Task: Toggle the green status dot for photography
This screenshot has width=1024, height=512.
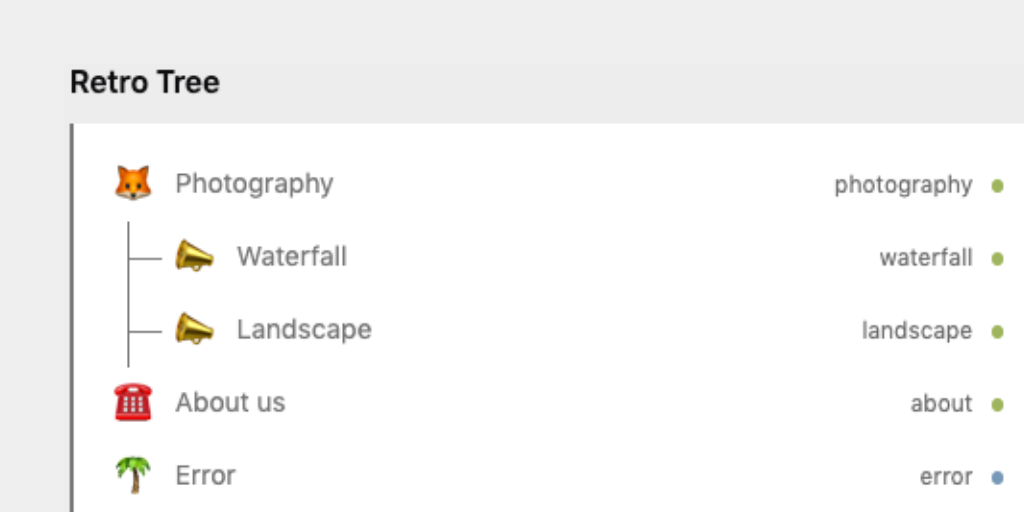Action: (997, 186)
